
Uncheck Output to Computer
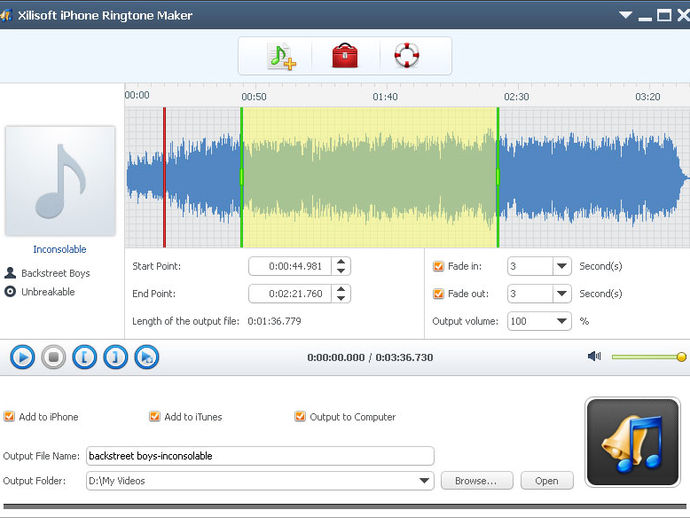click(300, 416)
